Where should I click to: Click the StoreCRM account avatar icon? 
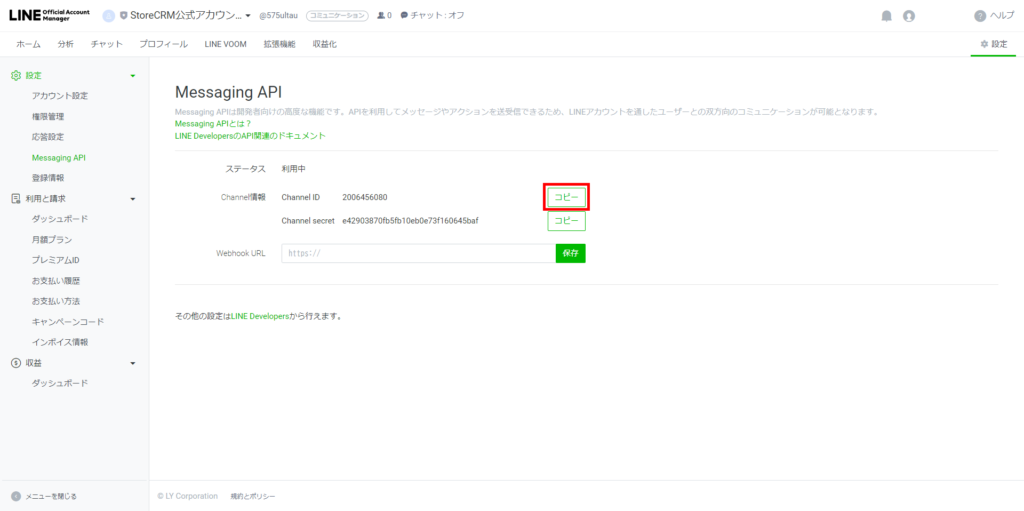(109, 16)
